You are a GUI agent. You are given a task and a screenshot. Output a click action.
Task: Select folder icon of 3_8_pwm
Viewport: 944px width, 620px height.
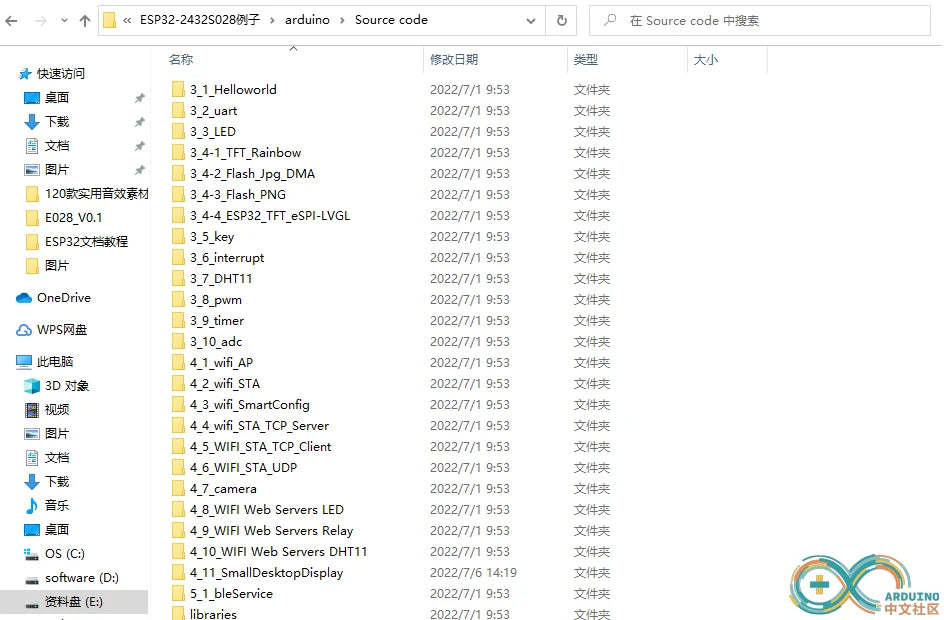click(x=178, y=300)
